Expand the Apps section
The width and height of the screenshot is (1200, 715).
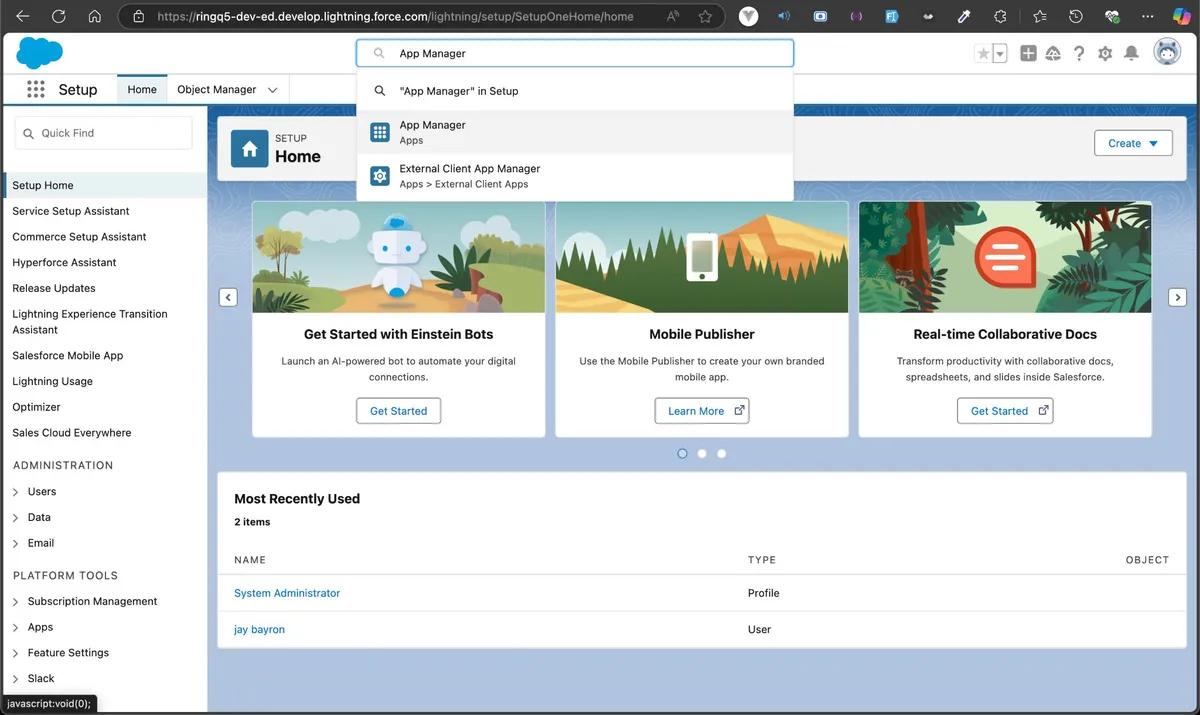click(15, 628)
